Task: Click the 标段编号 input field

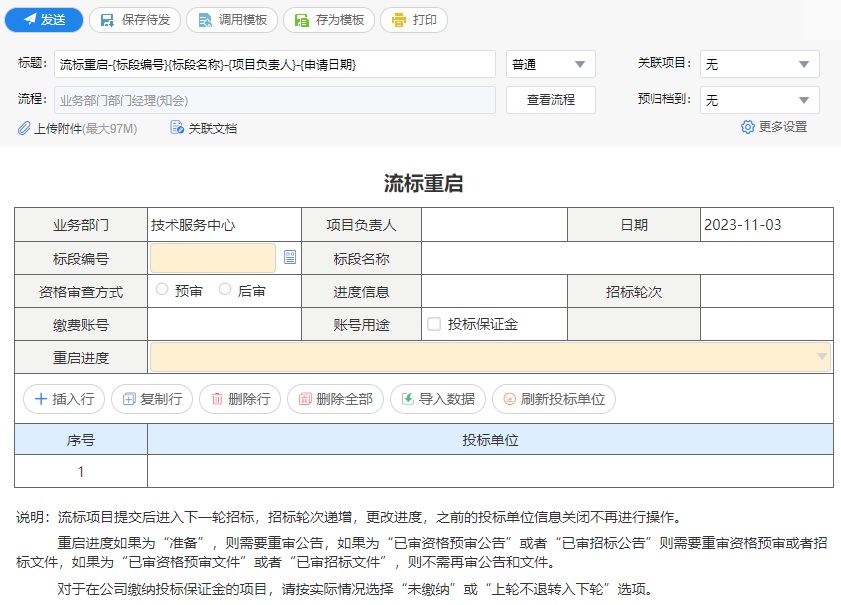Action: (213, 258)
